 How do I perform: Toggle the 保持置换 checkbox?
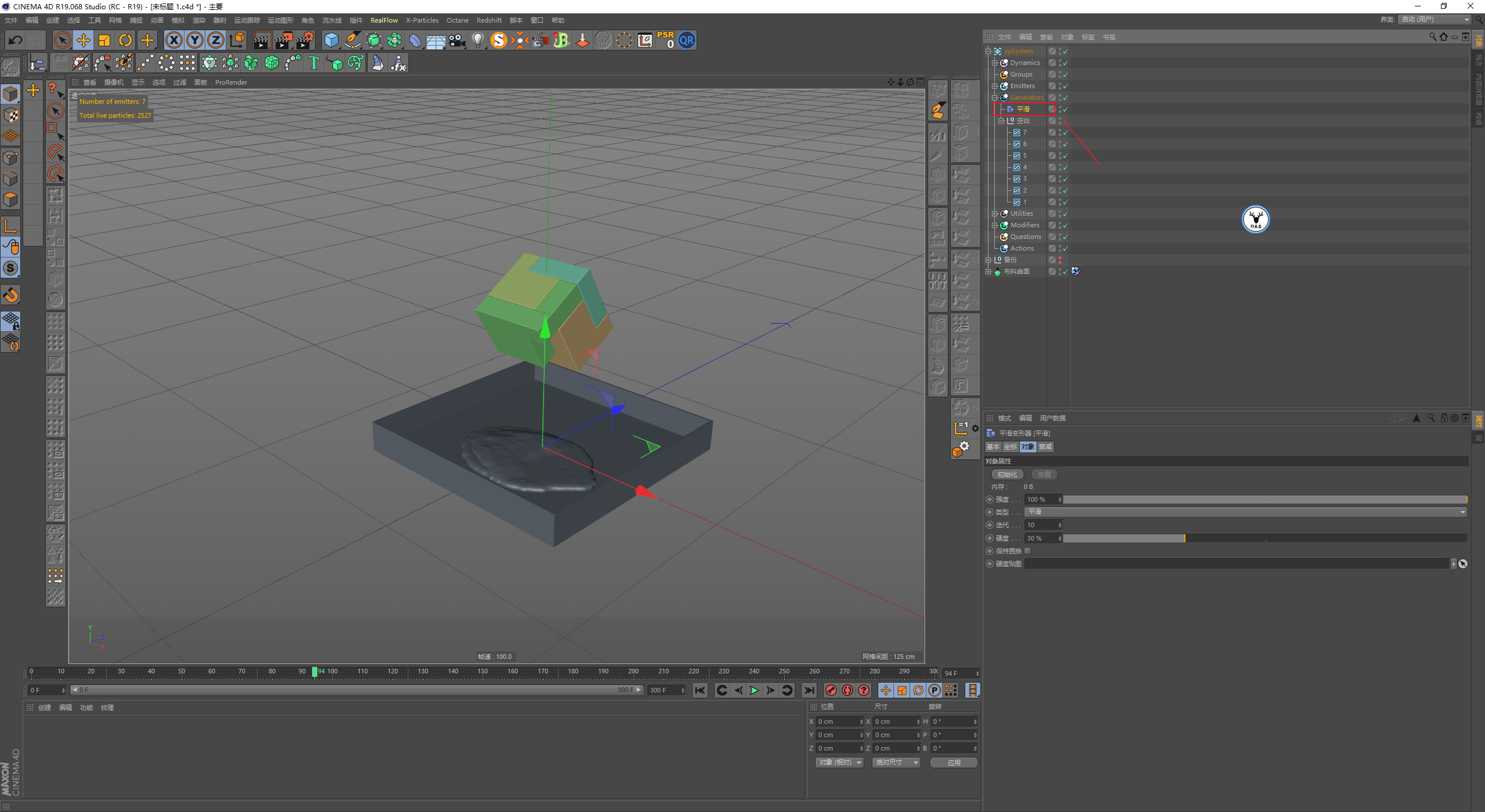[1027, 551]
